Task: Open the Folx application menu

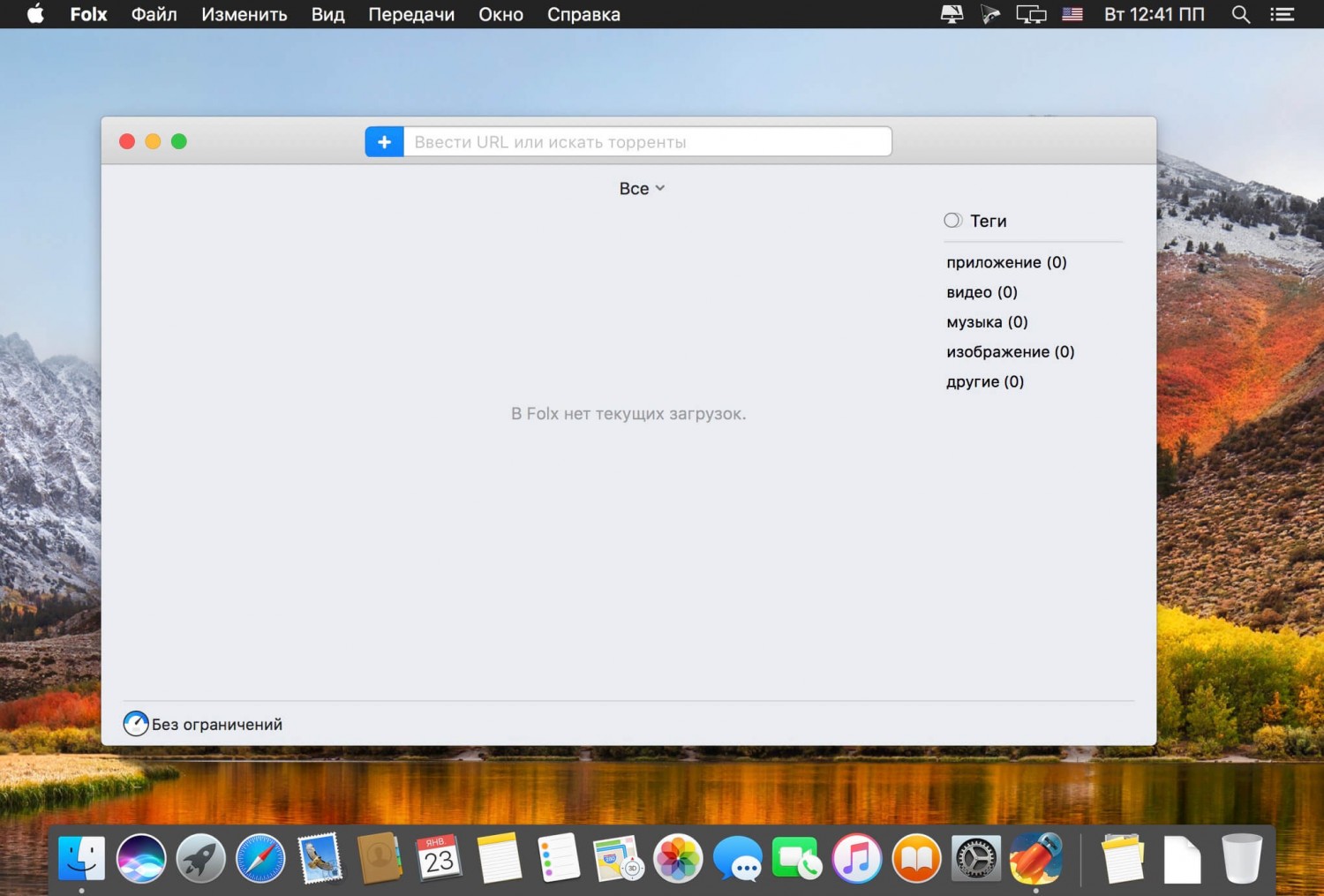Action: [88, 14]
